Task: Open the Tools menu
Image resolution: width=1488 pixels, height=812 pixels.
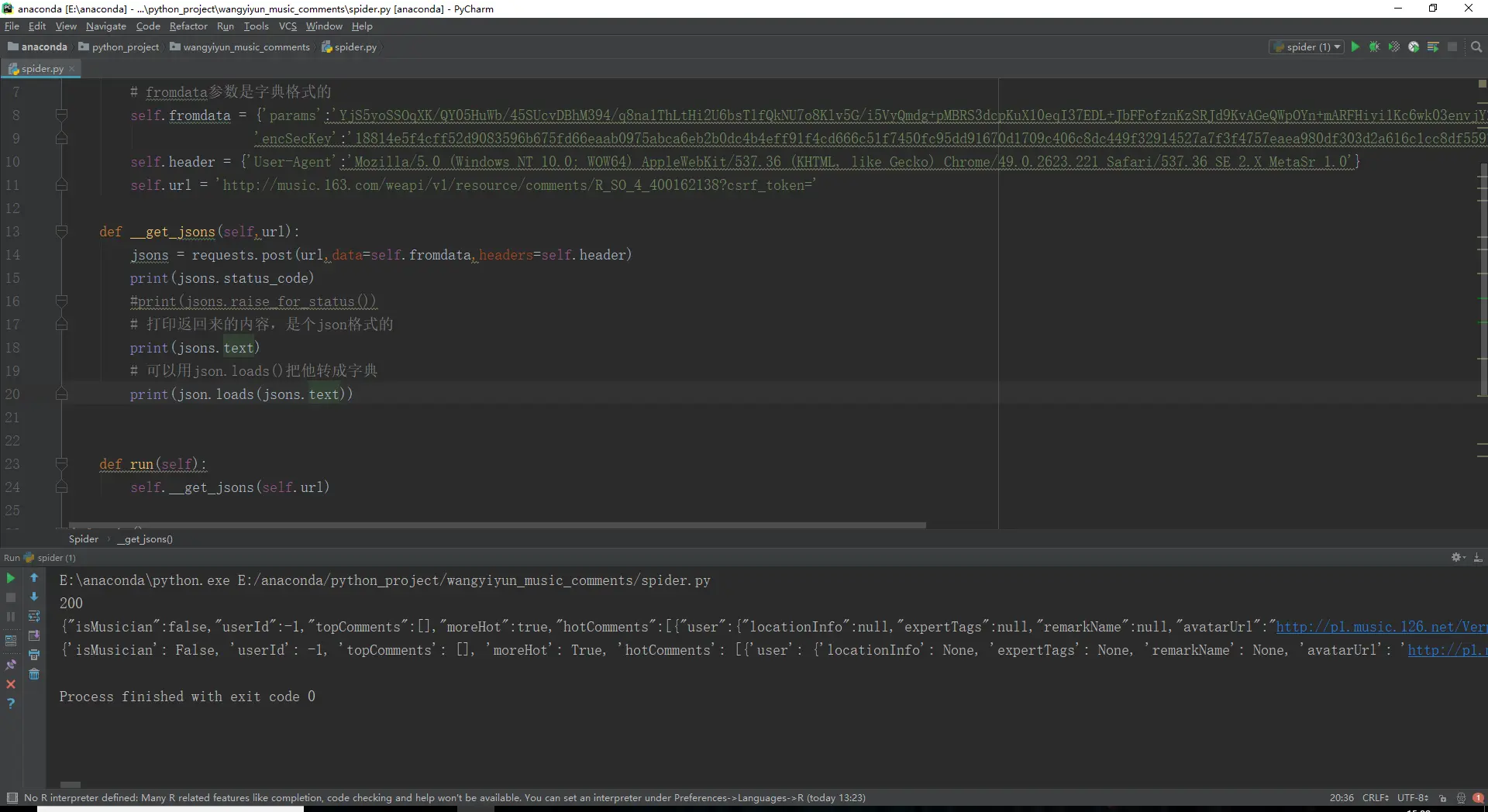Action: [256, 26]
